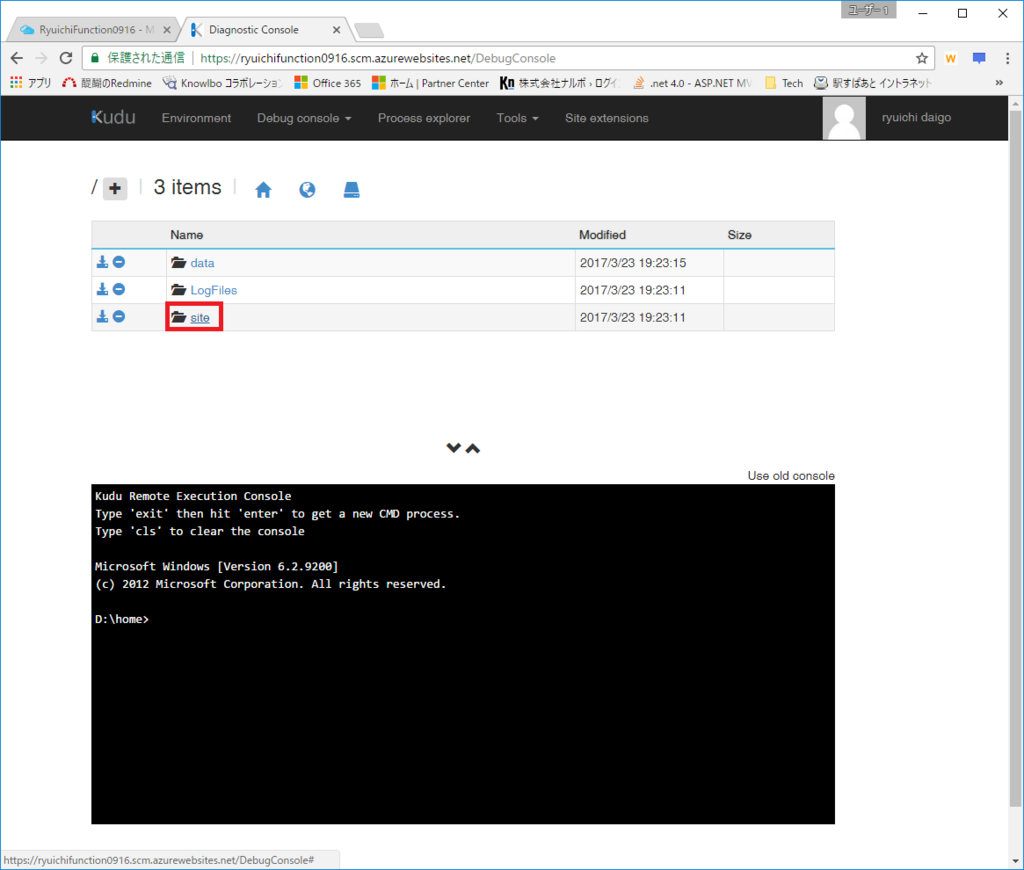1024x870 pixels.
Task: Expand console with up chevron
Action: (473, 448)
